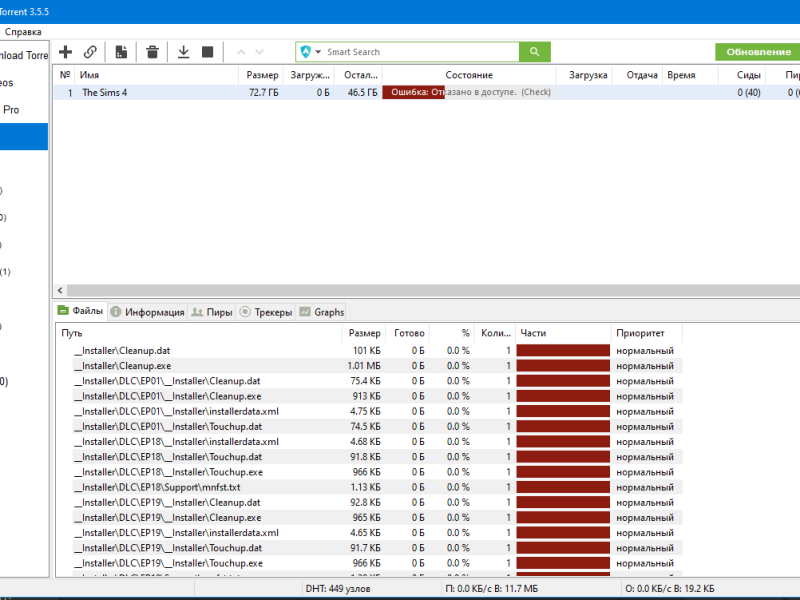Click the horizontal scrollbar track under torrent list
The width and height of the screenshot is (800, 600).
click(434, 290)
